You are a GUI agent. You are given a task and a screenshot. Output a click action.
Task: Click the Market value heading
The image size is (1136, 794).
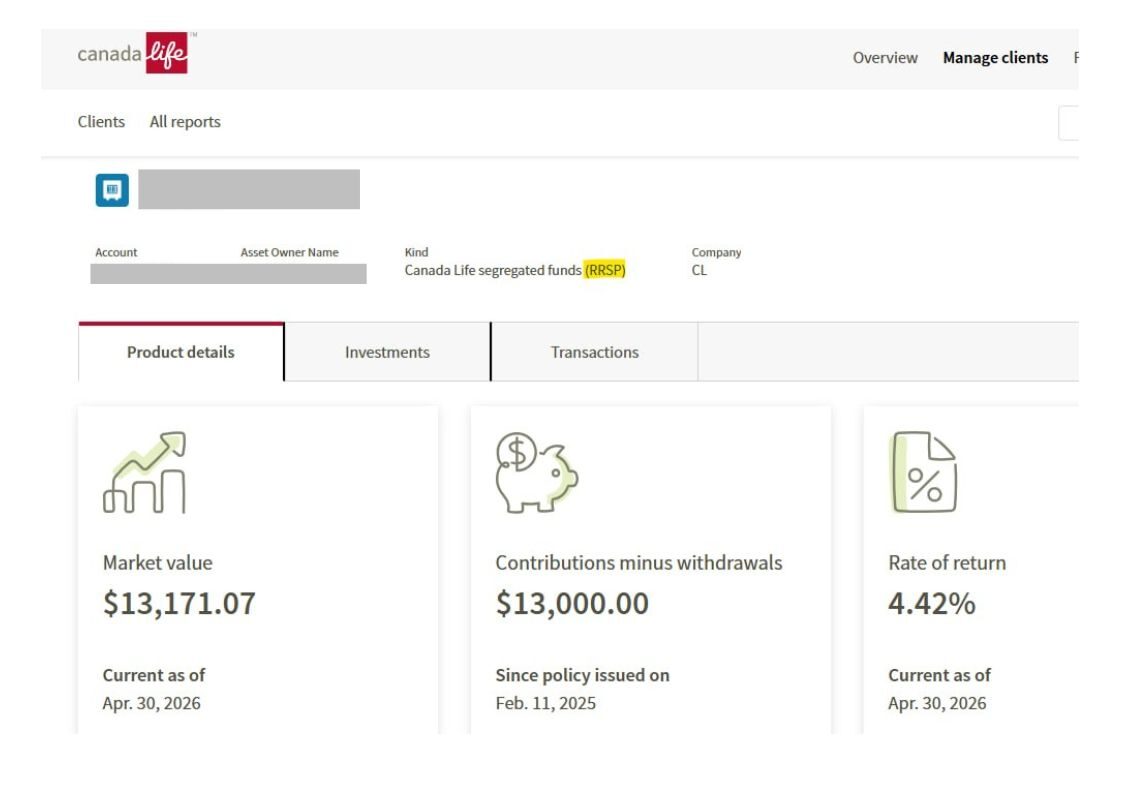click(157, 563)
